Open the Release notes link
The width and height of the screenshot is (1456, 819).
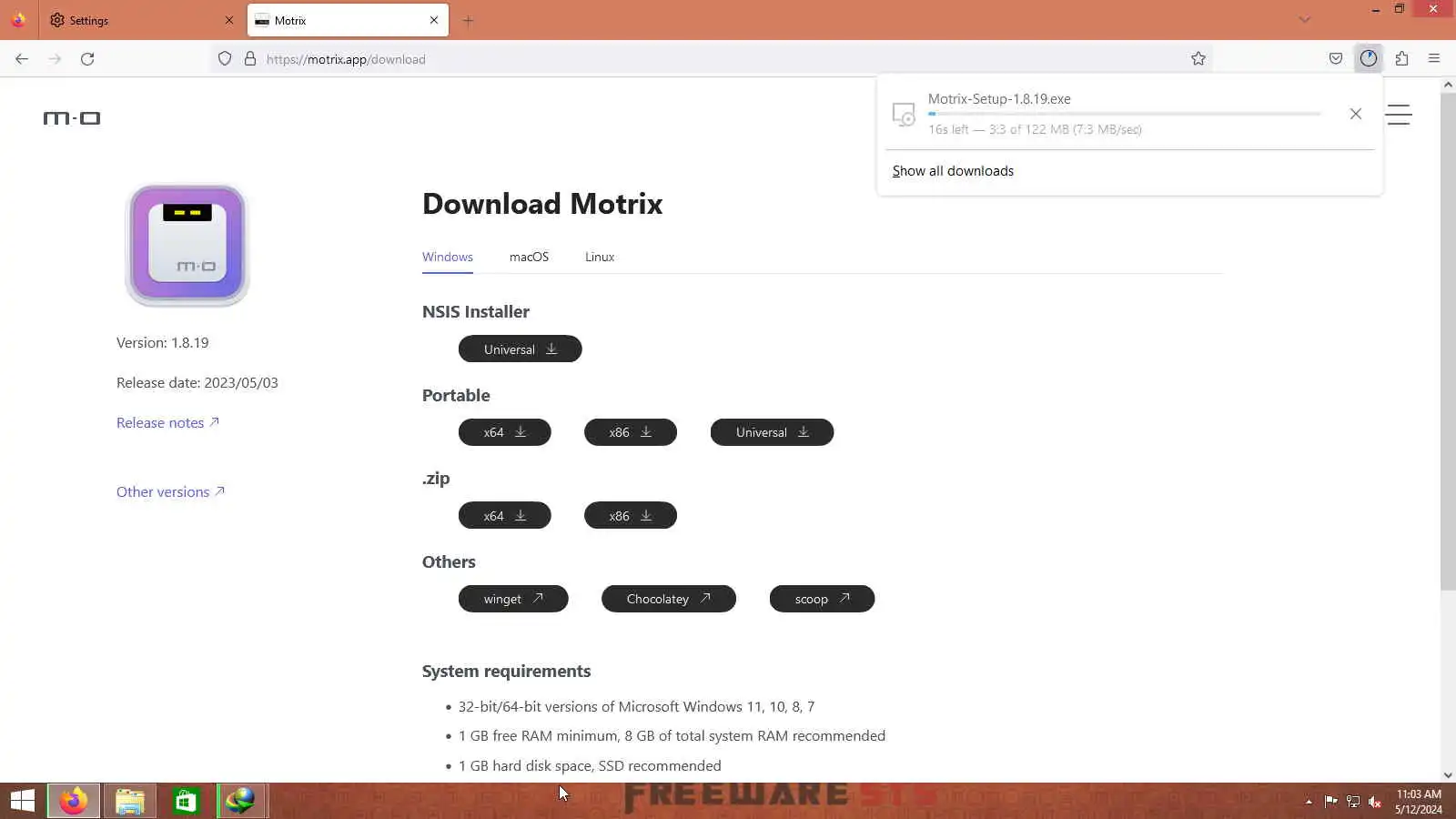pos(167,422)
